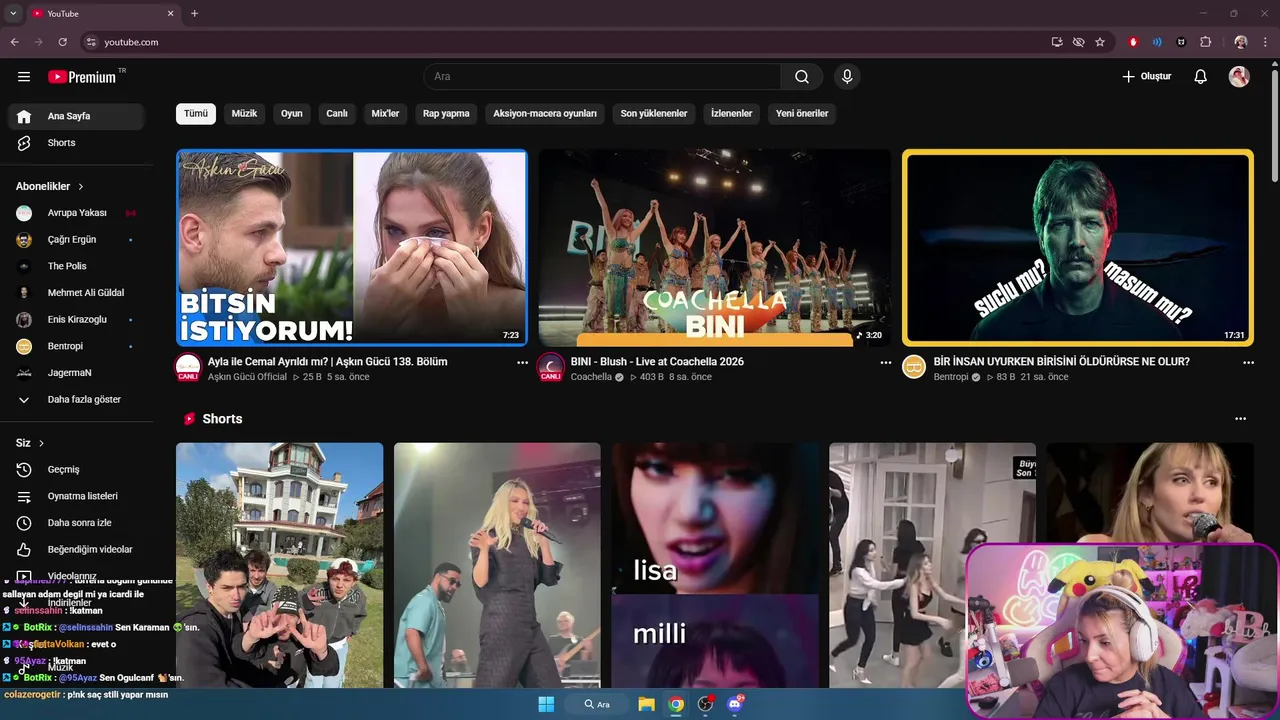Screen dimensions: 1280x720
Task: Open BINI Coachella video thumbnail
Action: [x=715, y=248]
